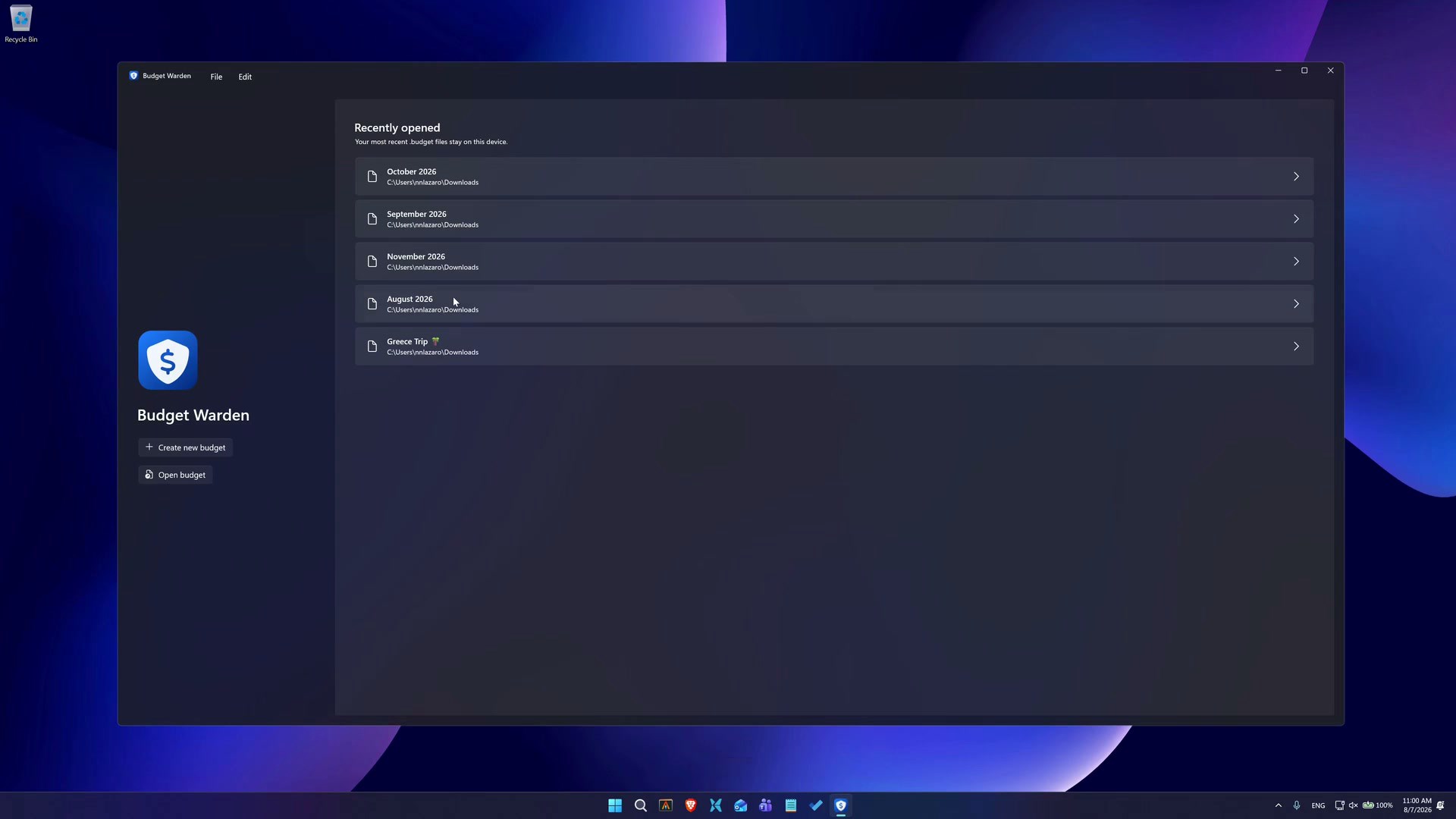Open the orange A-logo app in taskbar
Screen dimensions: 1456x819
[666, 805]
